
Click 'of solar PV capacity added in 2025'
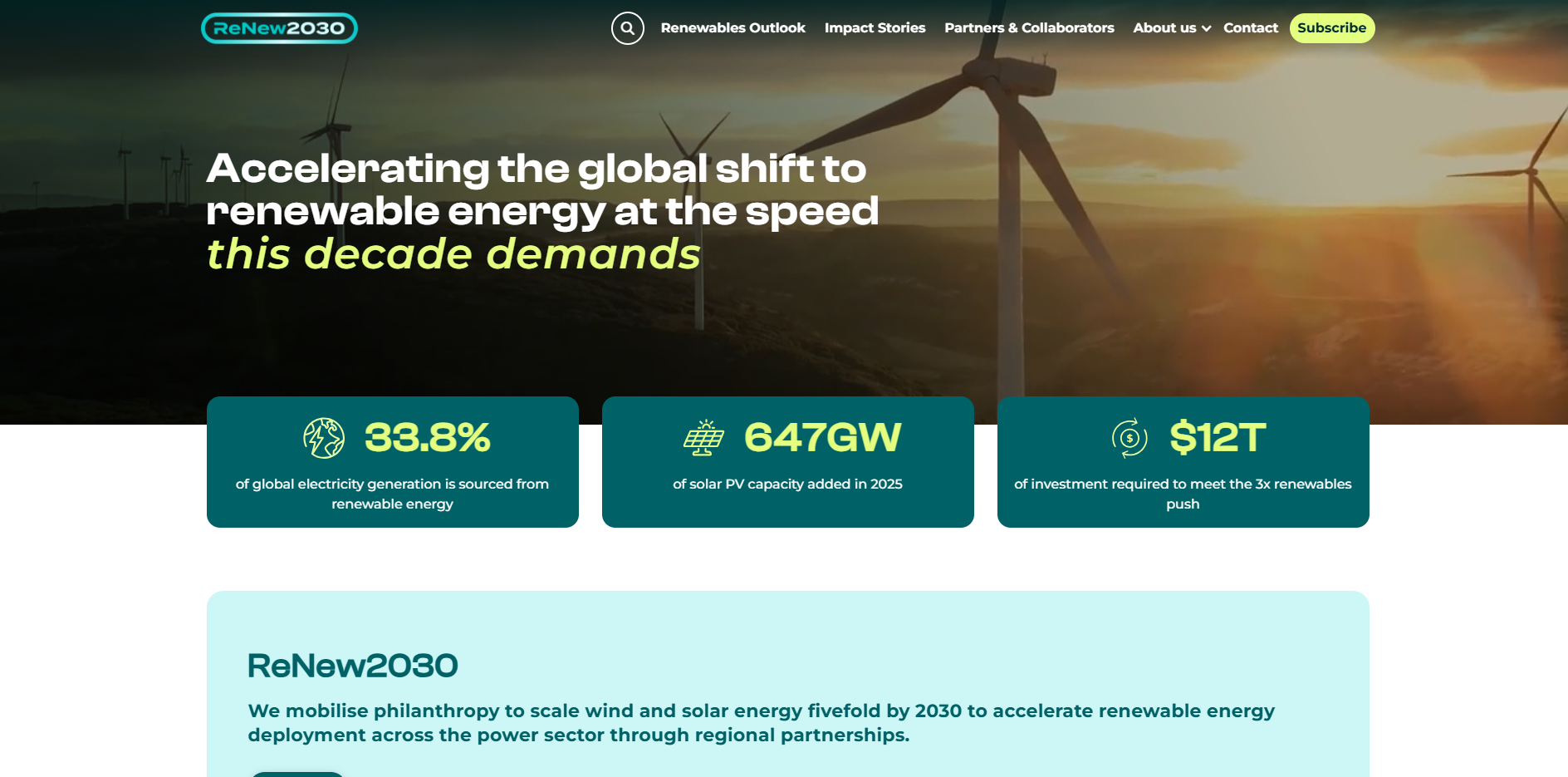click(x=787, y=484)
